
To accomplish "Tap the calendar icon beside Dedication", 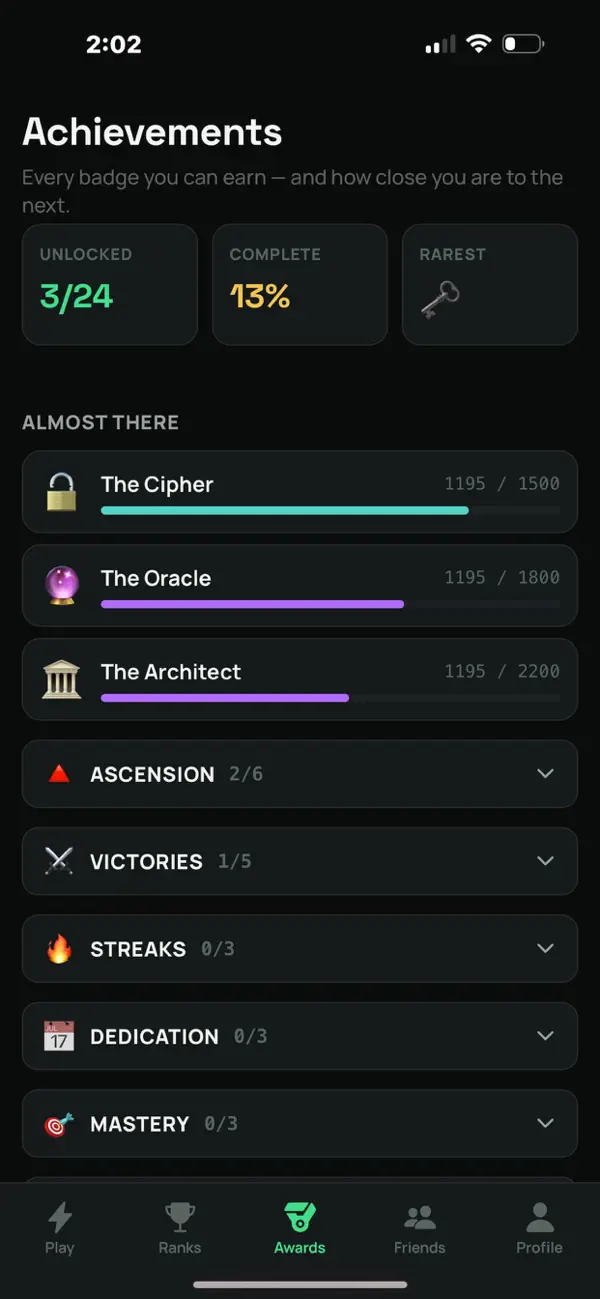I will click(59, 1036).
